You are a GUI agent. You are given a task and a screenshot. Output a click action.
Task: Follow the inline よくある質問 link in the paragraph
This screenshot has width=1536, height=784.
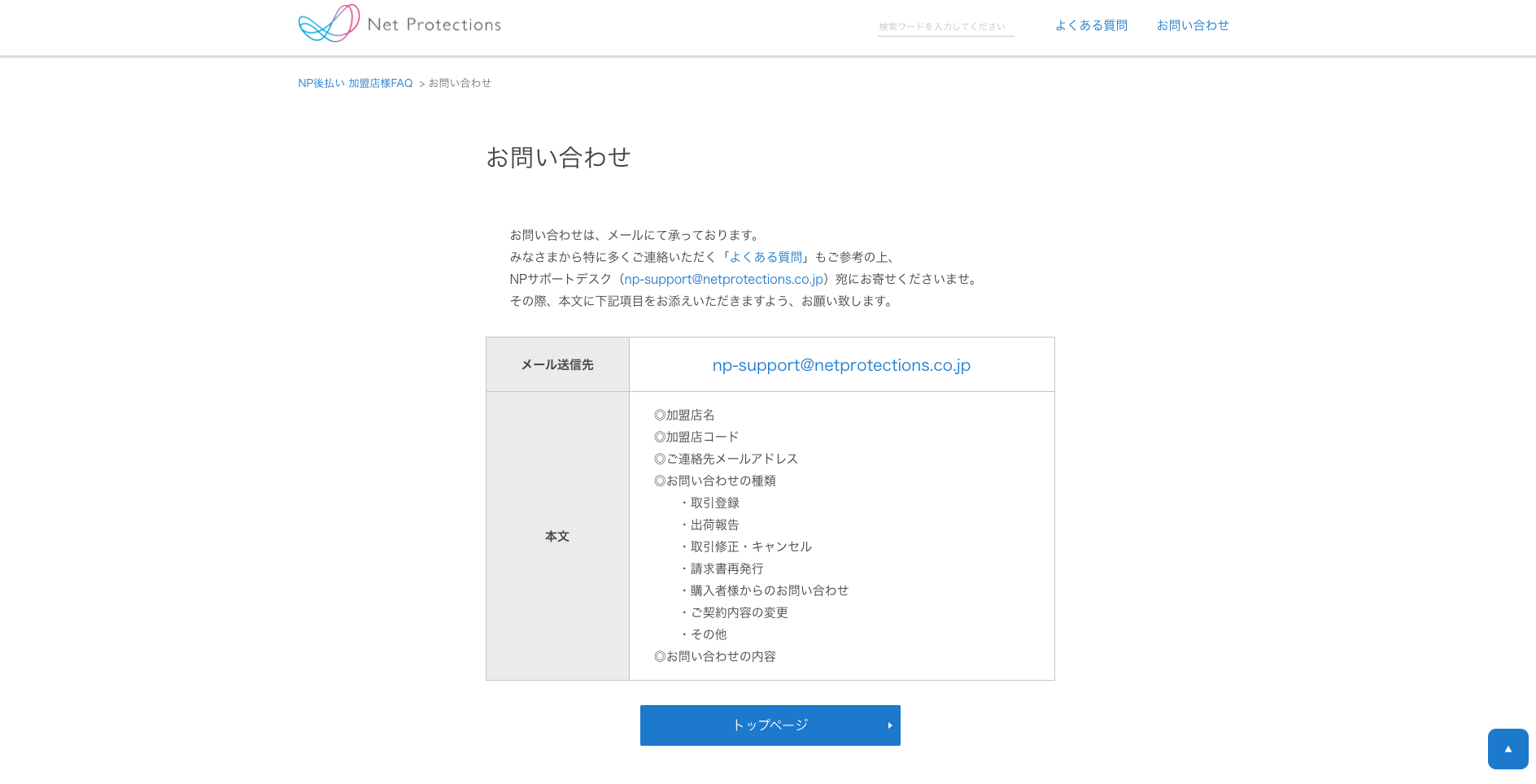tap(766, 257)
